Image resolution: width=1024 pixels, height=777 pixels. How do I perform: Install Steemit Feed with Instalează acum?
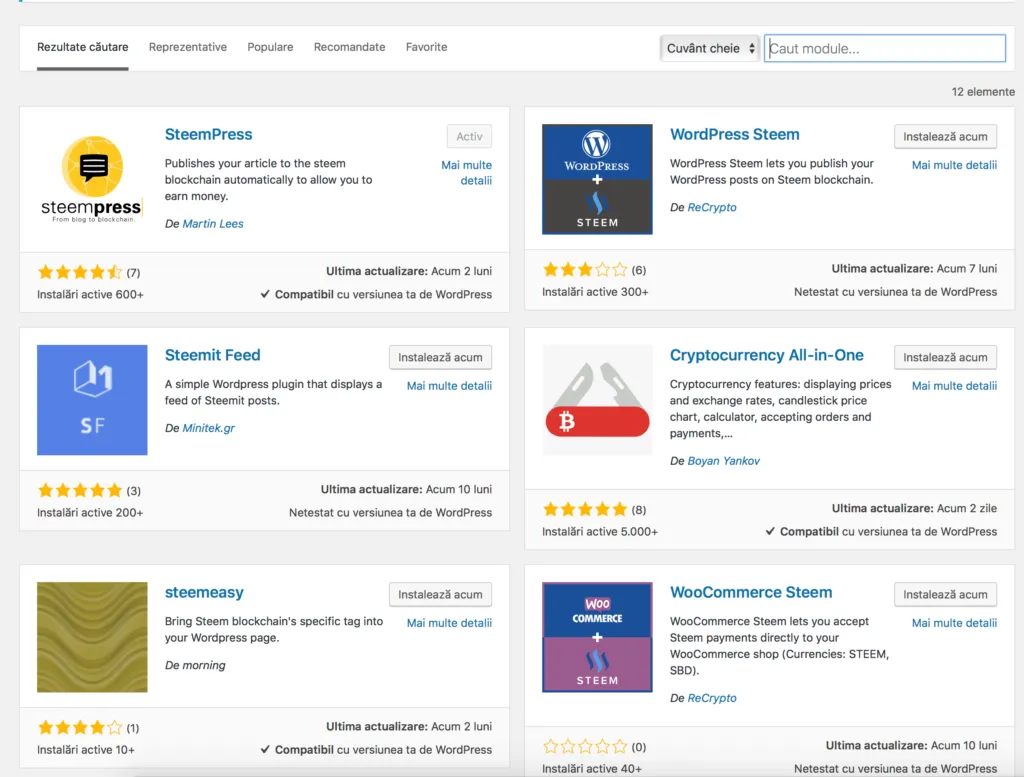click(440, 357)
